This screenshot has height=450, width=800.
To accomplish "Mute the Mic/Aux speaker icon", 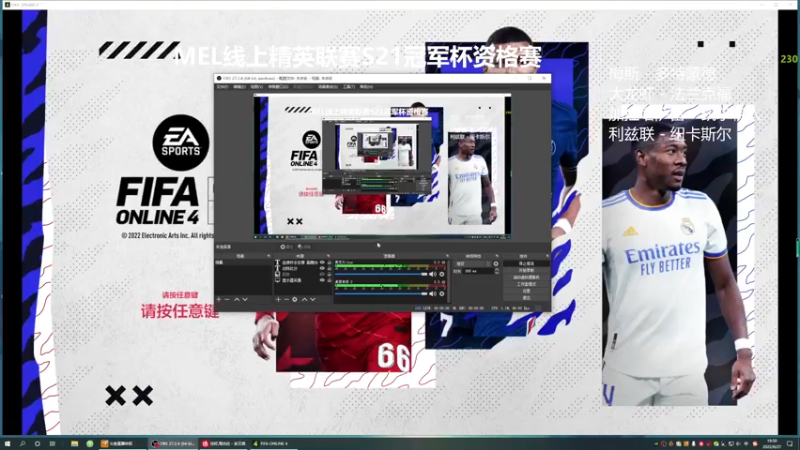I will [x=433, y=274].
